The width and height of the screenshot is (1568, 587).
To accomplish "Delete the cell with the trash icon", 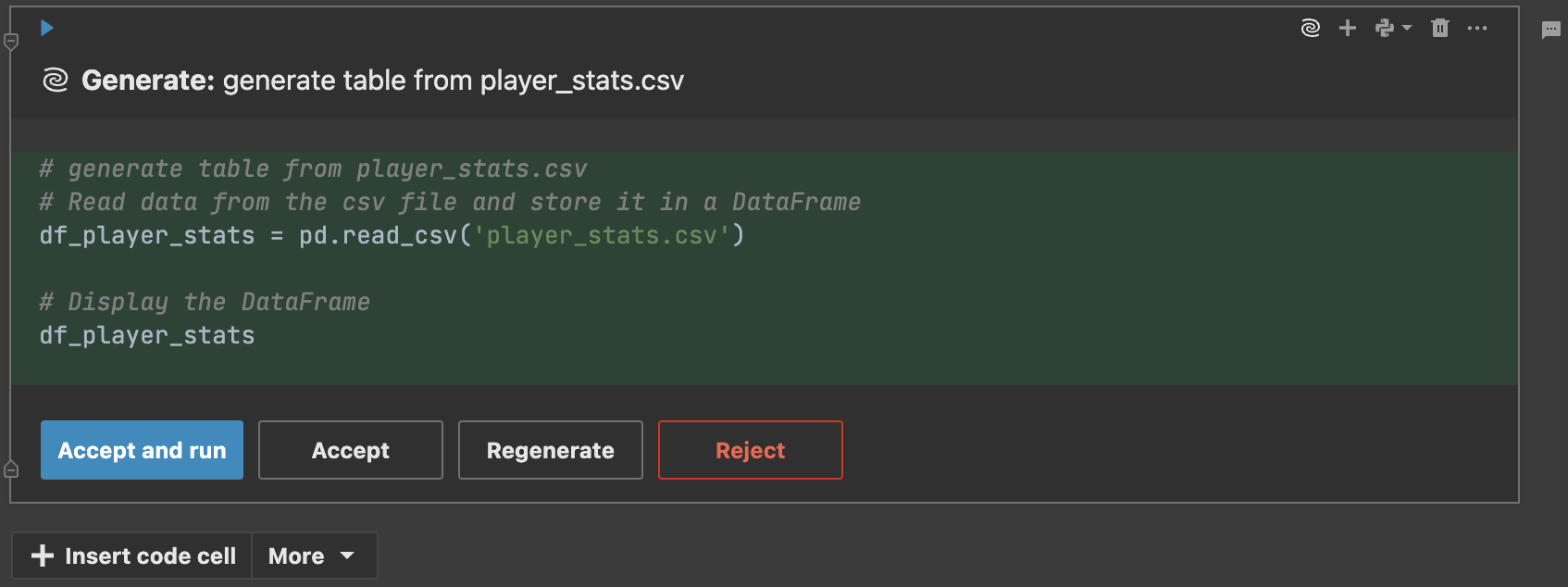I will [x=1440, y=28].
